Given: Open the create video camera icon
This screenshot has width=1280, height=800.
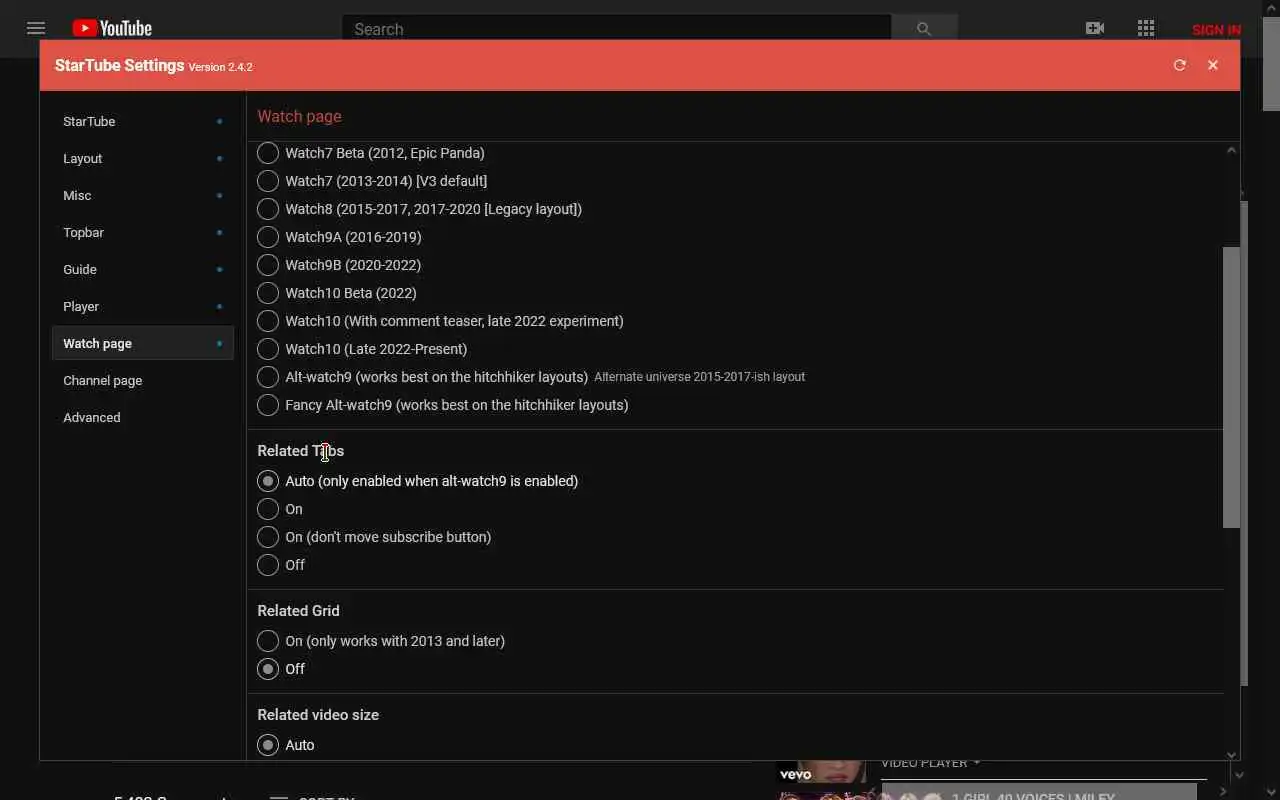Looking at the screenshot, I should click(x=1095, y=28).
